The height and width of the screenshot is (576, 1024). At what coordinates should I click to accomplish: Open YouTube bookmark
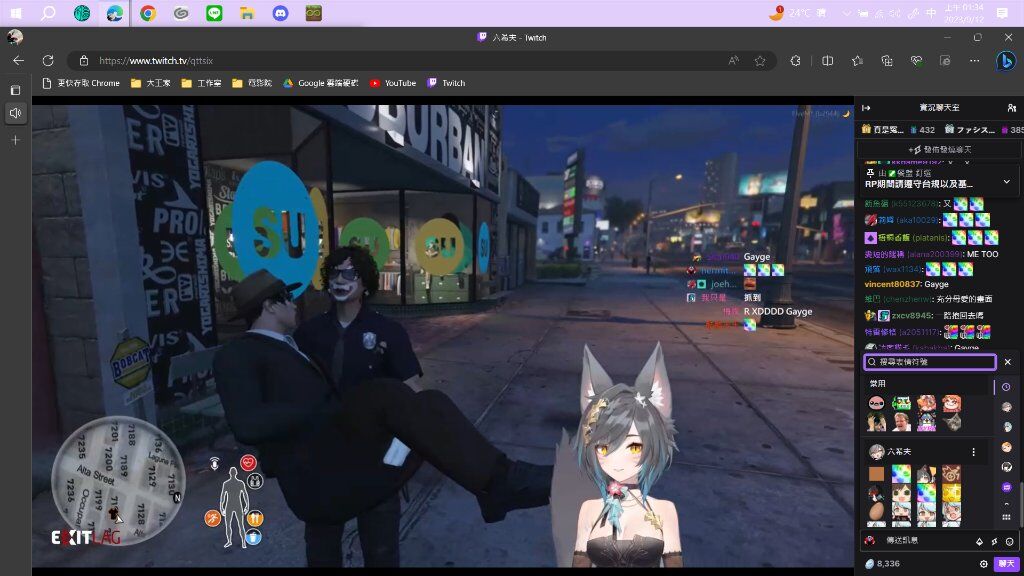[x=393, y=83]
